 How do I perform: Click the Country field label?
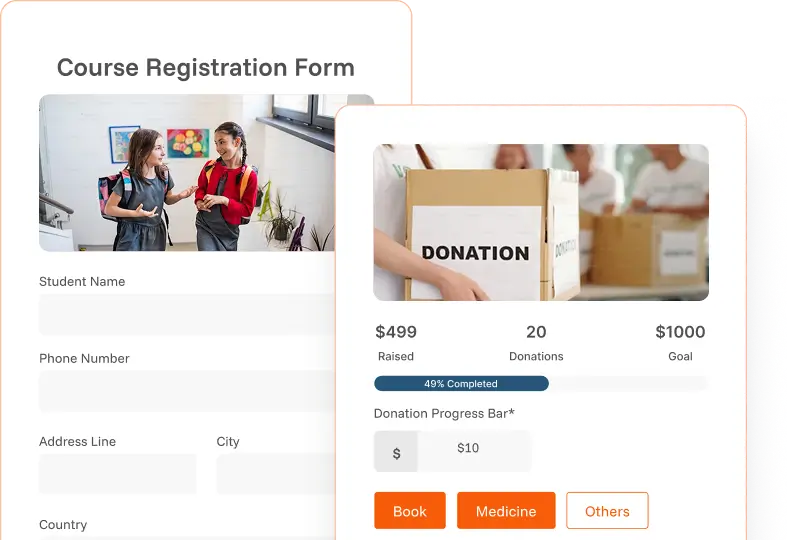[x=63, y=524]
